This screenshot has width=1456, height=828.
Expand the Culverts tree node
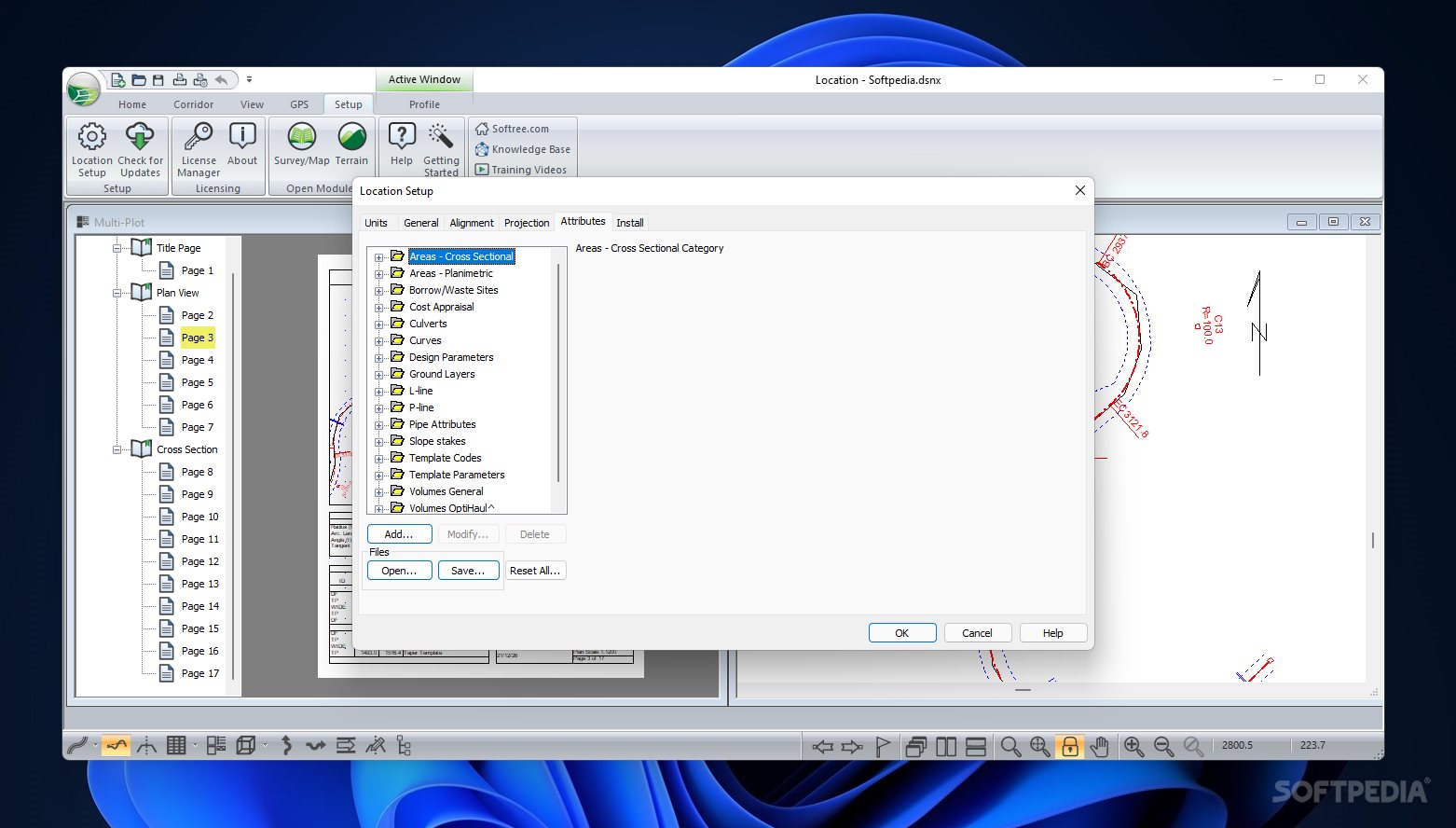[379, 324]
